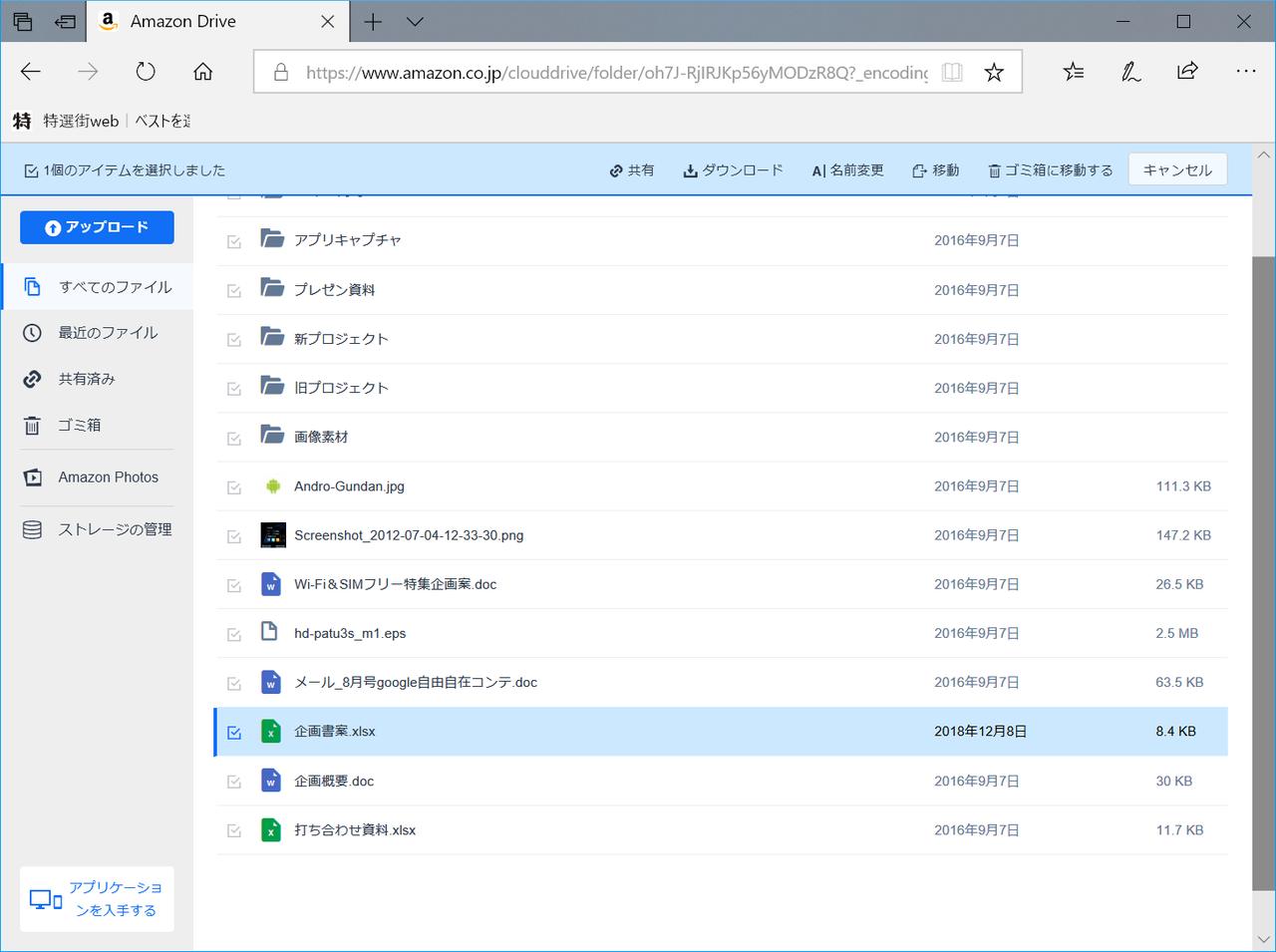Click the 共有 share icon in toolbar
Viewport: 1276px width, 952px height.
[x=617, y=170]
